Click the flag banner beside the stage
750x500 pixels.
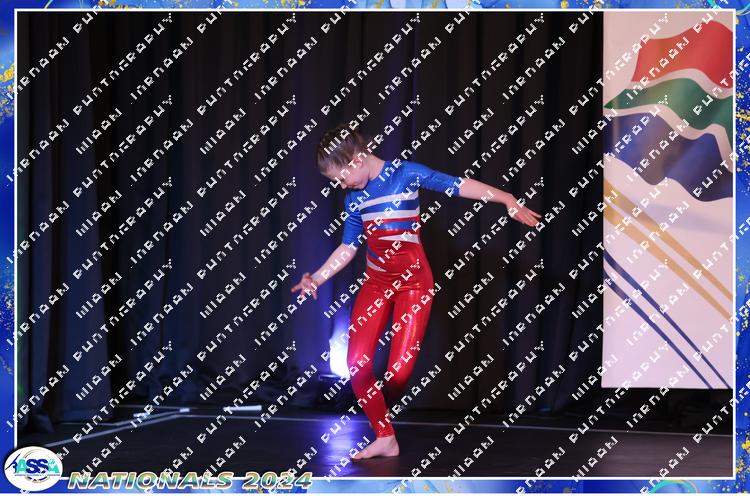(x=668, y=200)
